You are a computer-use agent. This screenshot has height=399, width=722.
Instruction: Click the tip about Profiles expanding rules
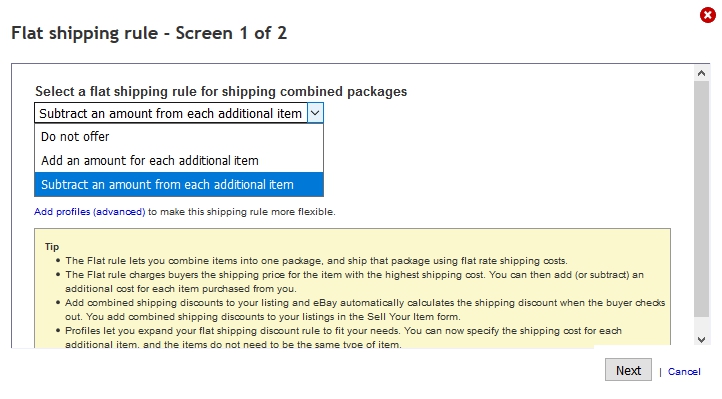(x=344, y=338)
